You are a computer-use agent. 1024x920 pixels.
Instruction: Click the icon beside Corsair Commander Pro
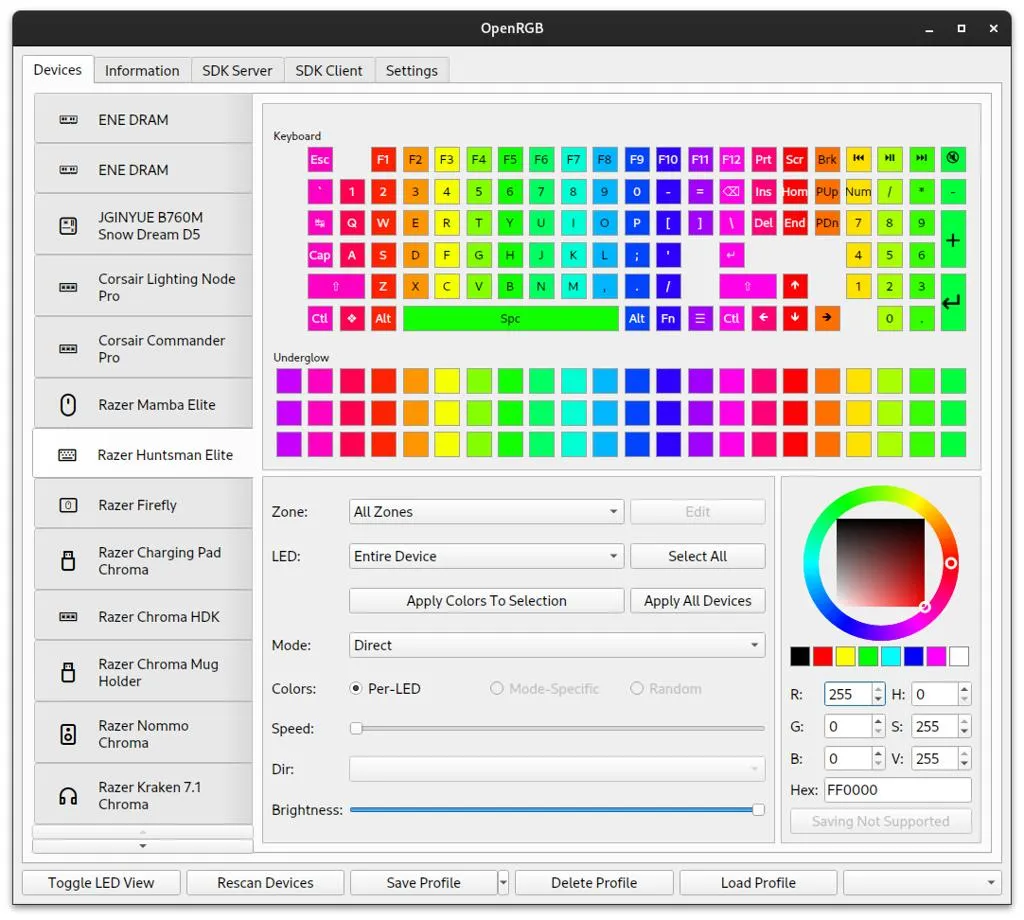coord(68,349)
